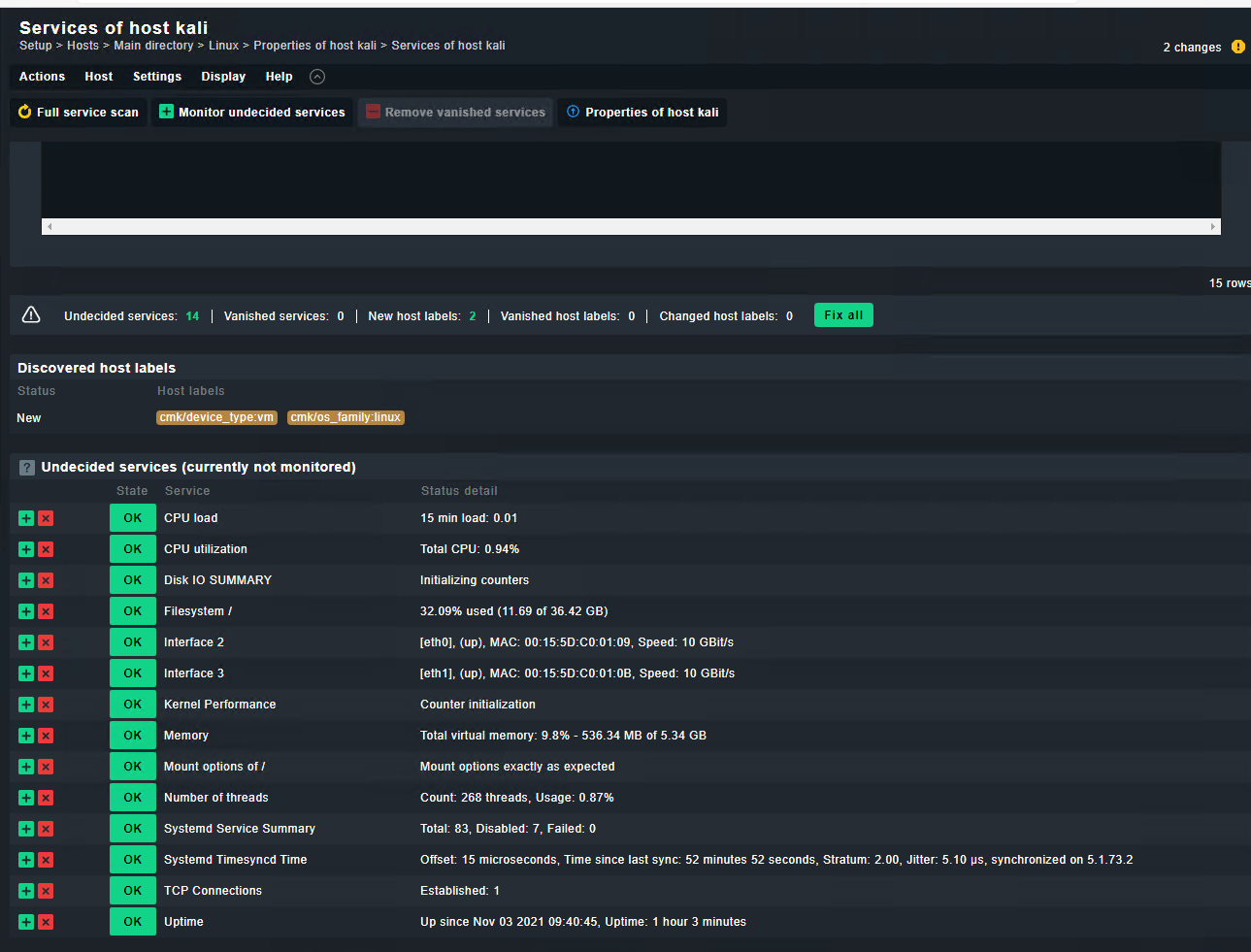Image resolution: width=1251 pixels, height=952 pixels.
Task: Click the yellow pending changes warning icon
Action: coord(1237,47)
